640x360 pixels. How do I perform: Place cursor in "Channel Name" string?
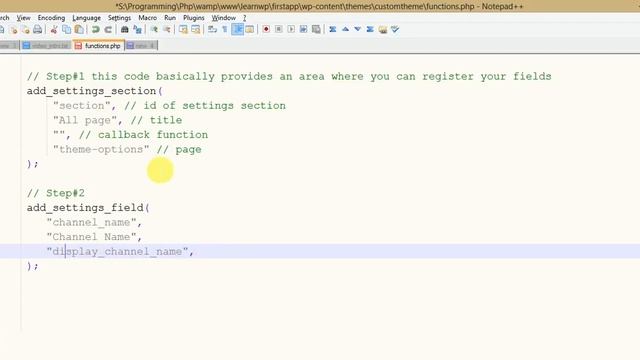(x=91, y=237)
